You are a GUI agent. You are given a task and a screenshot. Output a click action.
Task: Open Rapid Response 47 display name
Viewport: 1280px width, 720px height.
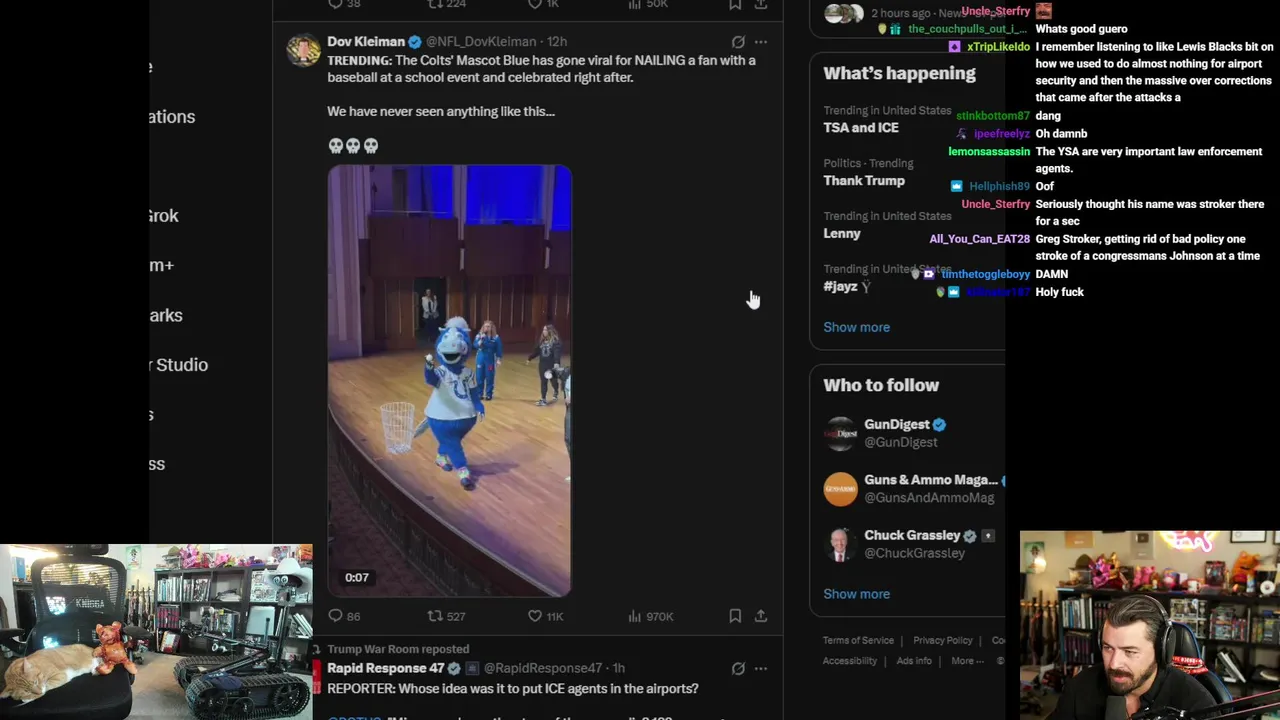click(386, 668)
